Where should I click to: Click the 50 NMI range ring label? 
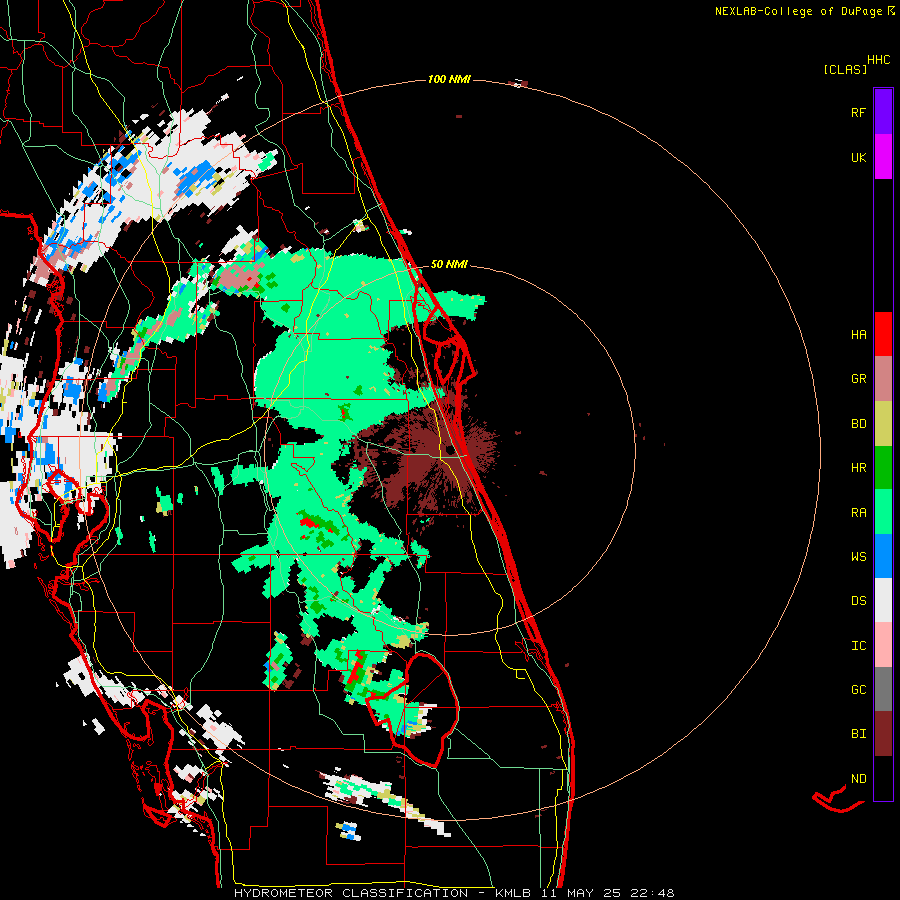point(449,264)
